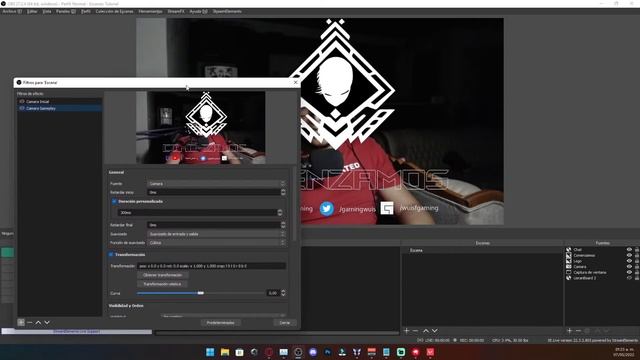Open the Archivo menu
This screenshot has height=360, width=640.
(x=12, y=11)
